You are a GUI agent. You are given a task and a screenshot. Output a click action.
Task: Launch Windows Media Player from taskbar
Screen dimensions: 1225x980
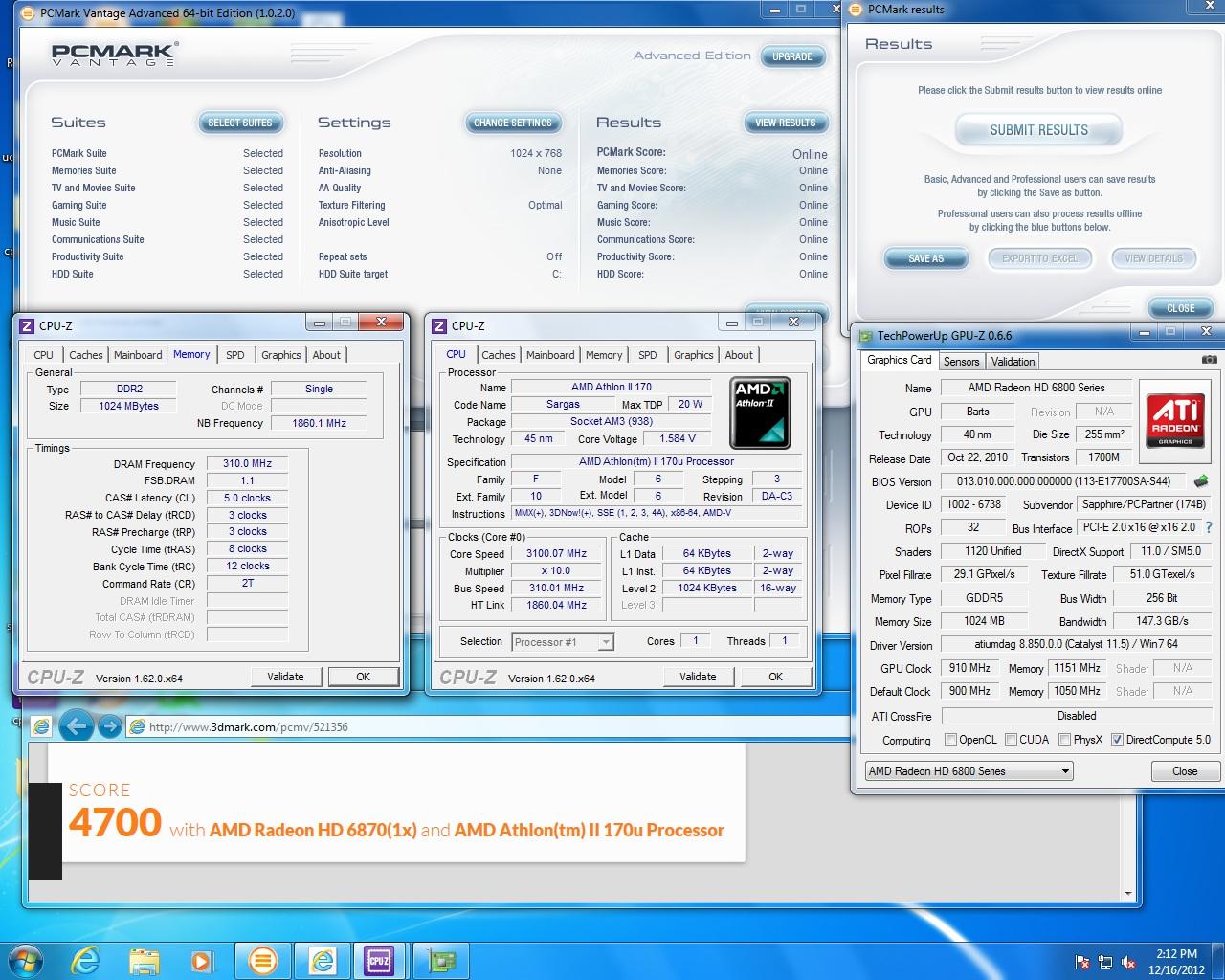[x=201, y=960]
